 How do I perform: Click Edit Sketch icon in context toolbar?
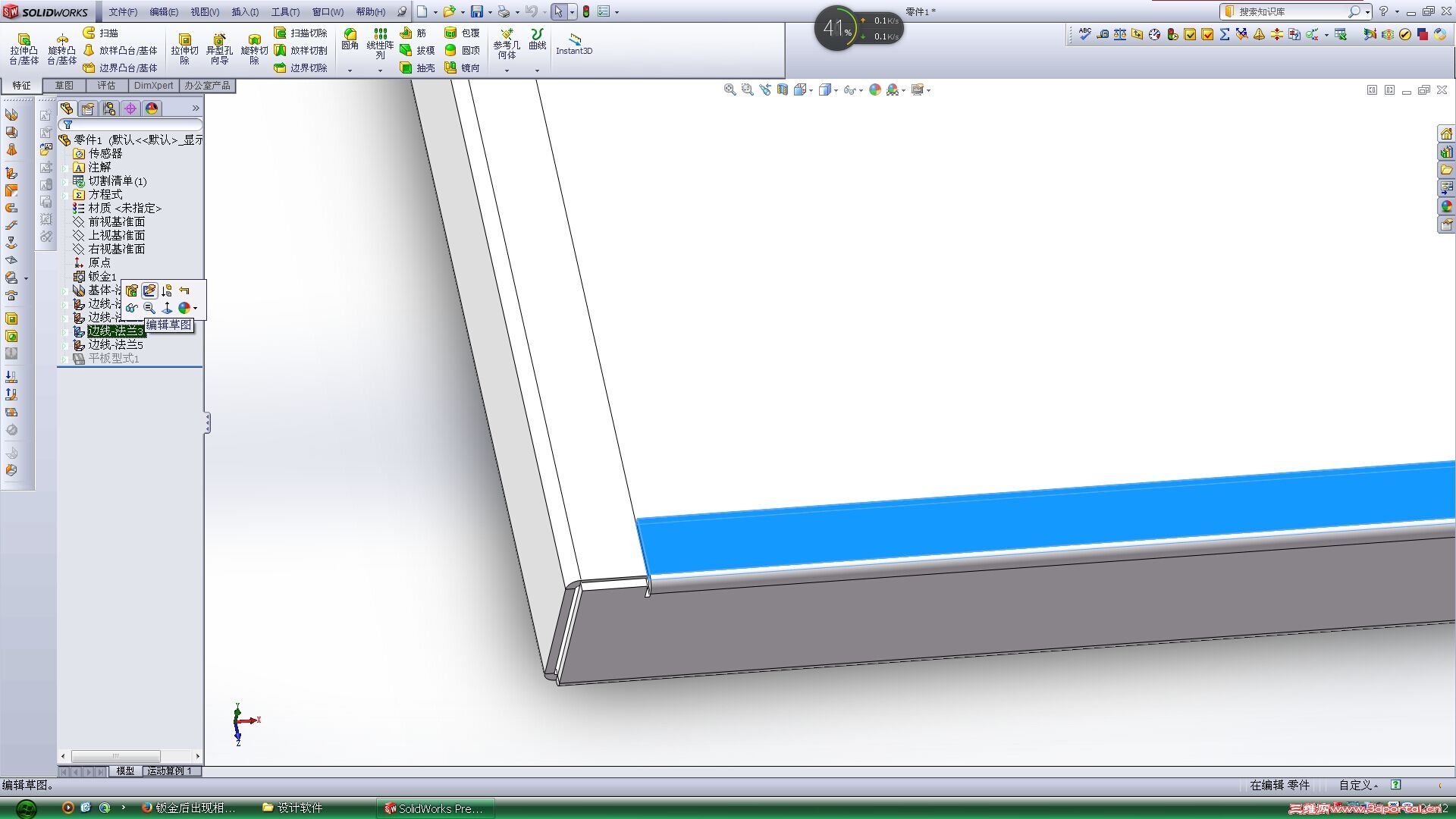pyautogui.click(x=149, y=290)
